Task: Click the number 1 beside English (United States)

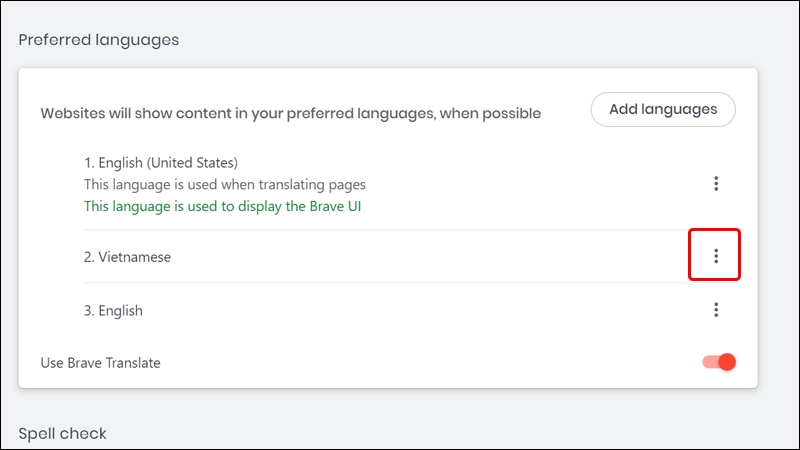Action: [x=88, y=162]
